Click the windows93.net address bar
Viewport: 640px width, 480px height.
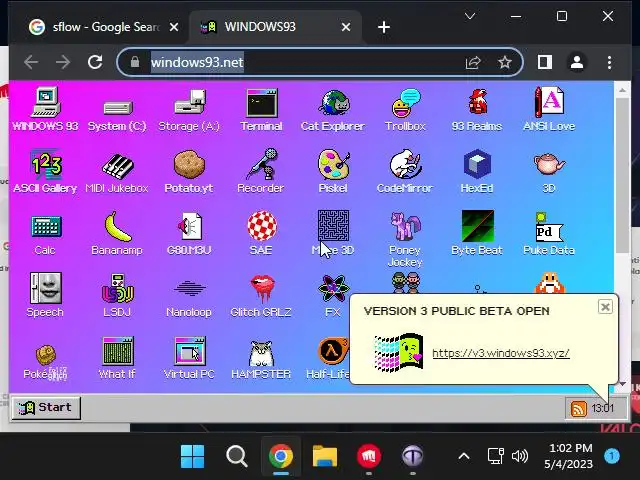coord(319,62)
